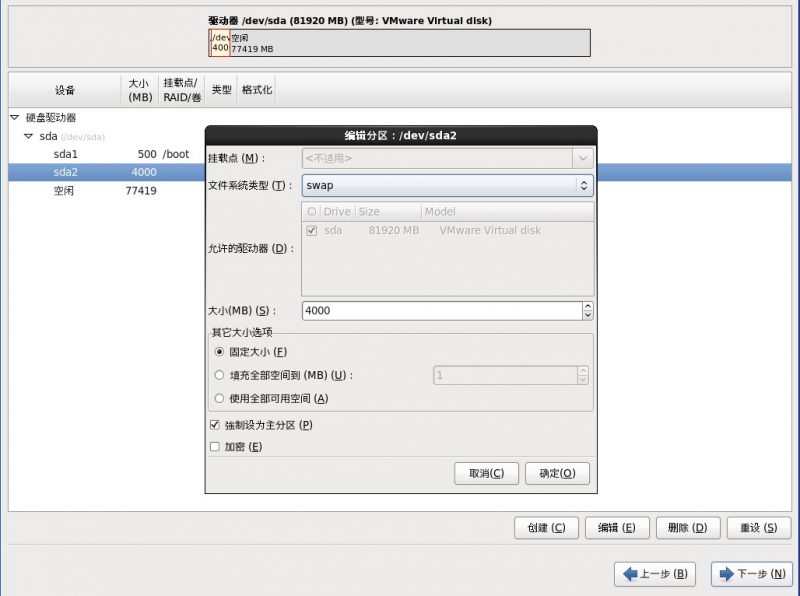This screenshot has height=596, width=800.
Task: Increase size with the stepper up arrow
Action: (x=587, y=306)
